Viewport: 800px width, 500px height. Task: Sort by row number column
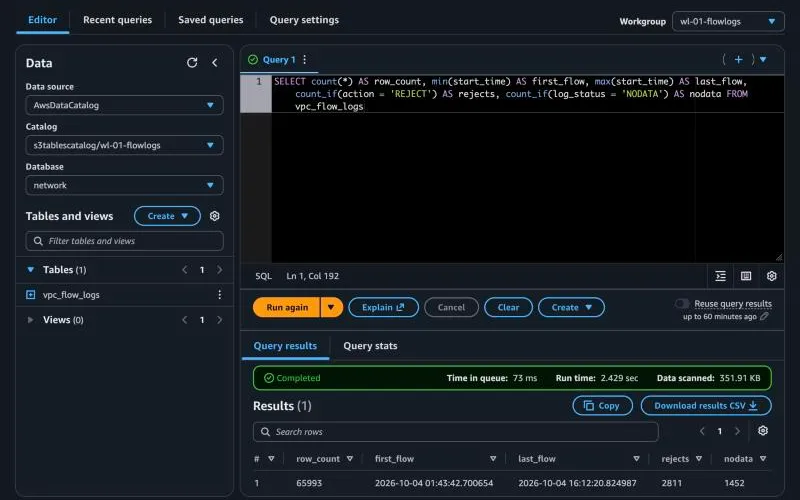coord(271,459)
